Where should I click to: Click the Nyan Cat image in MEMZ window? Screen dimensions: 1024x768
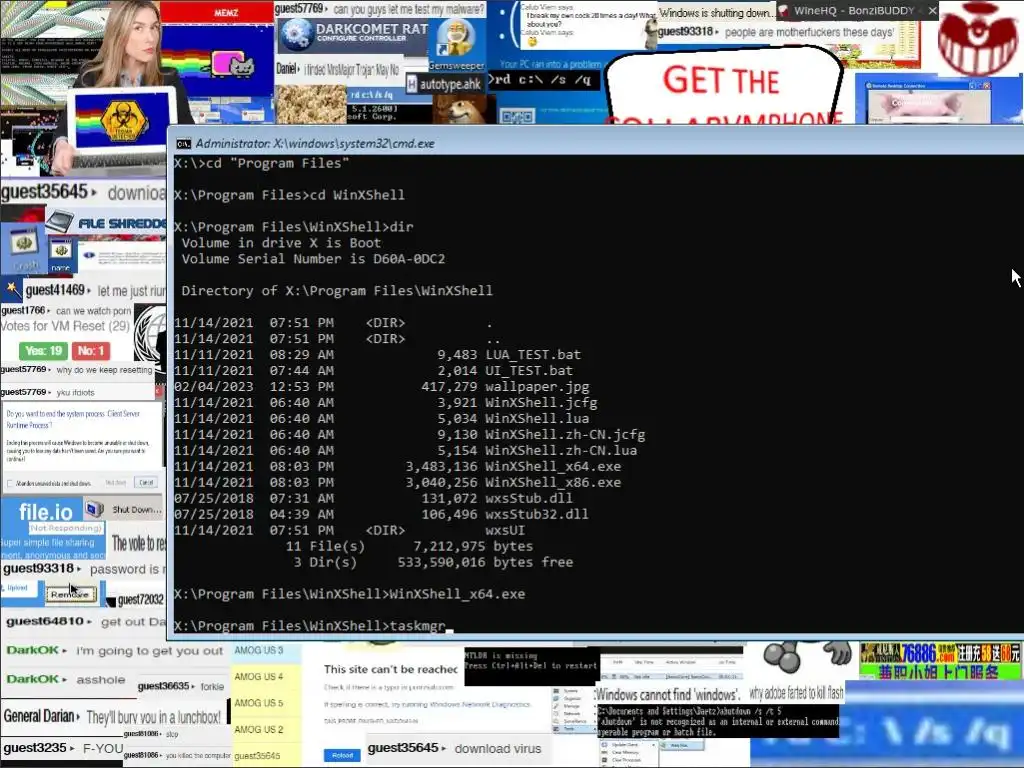(231, 66)
